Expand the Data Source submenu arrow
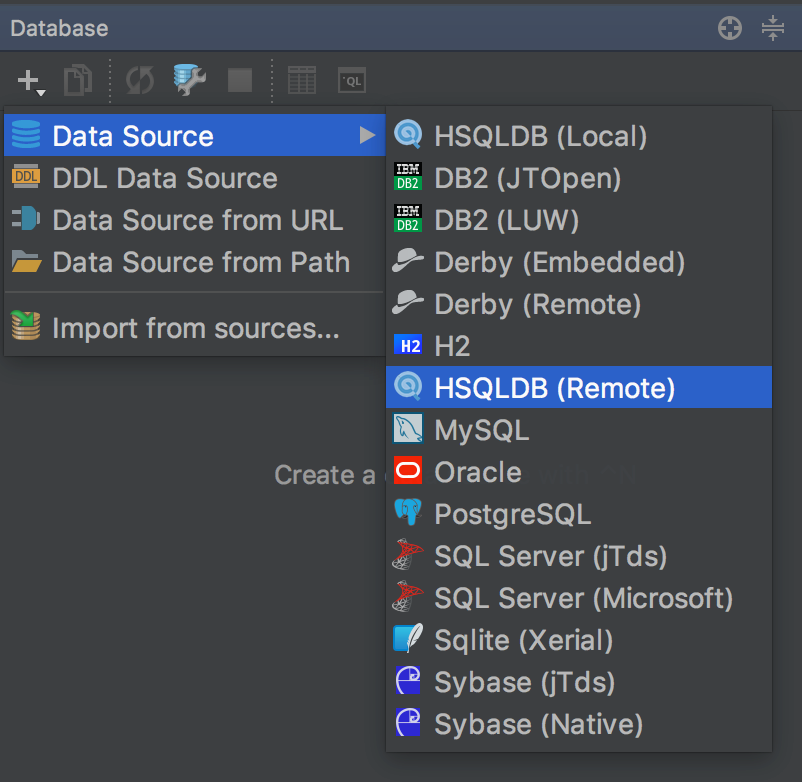 click(367, 133)
